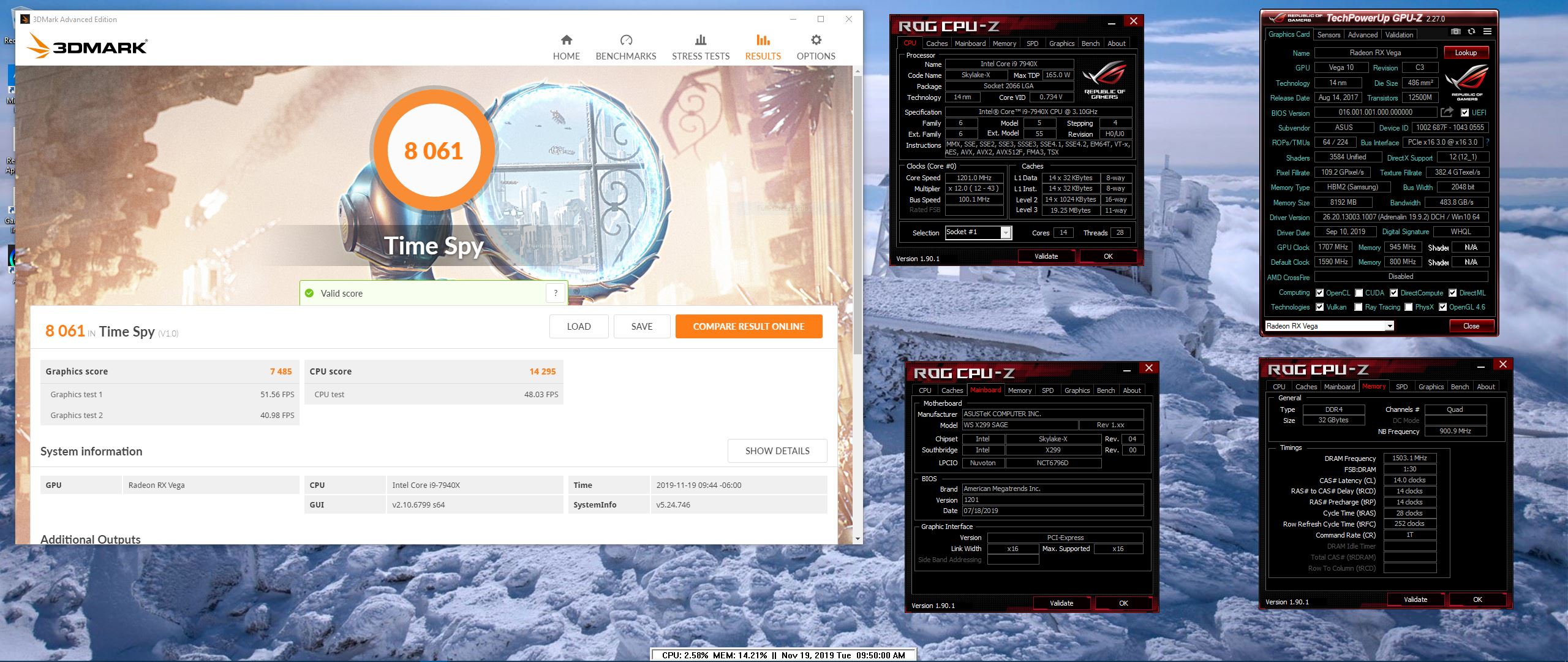Open 3DMark OPTIONS gear
Screen dimensions: 1568x662
tap(816, 47)
